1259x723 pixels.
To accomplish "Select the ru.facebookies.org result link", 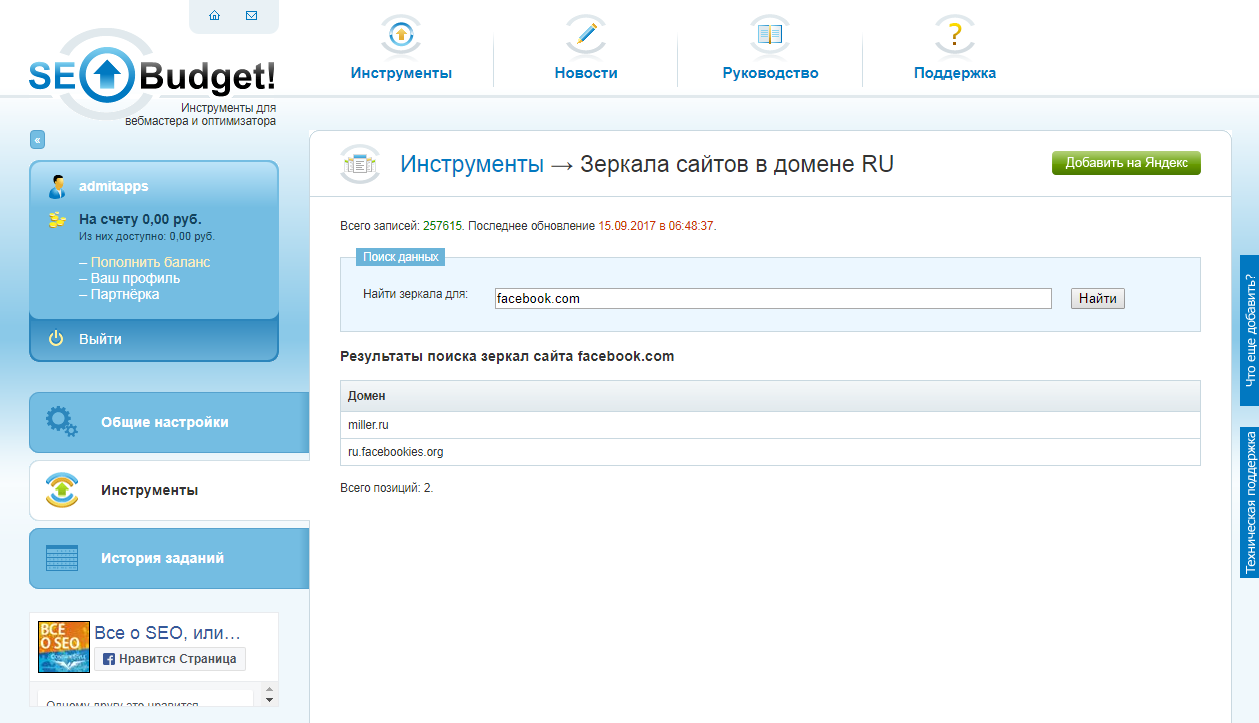I will [x=395, y=452].
